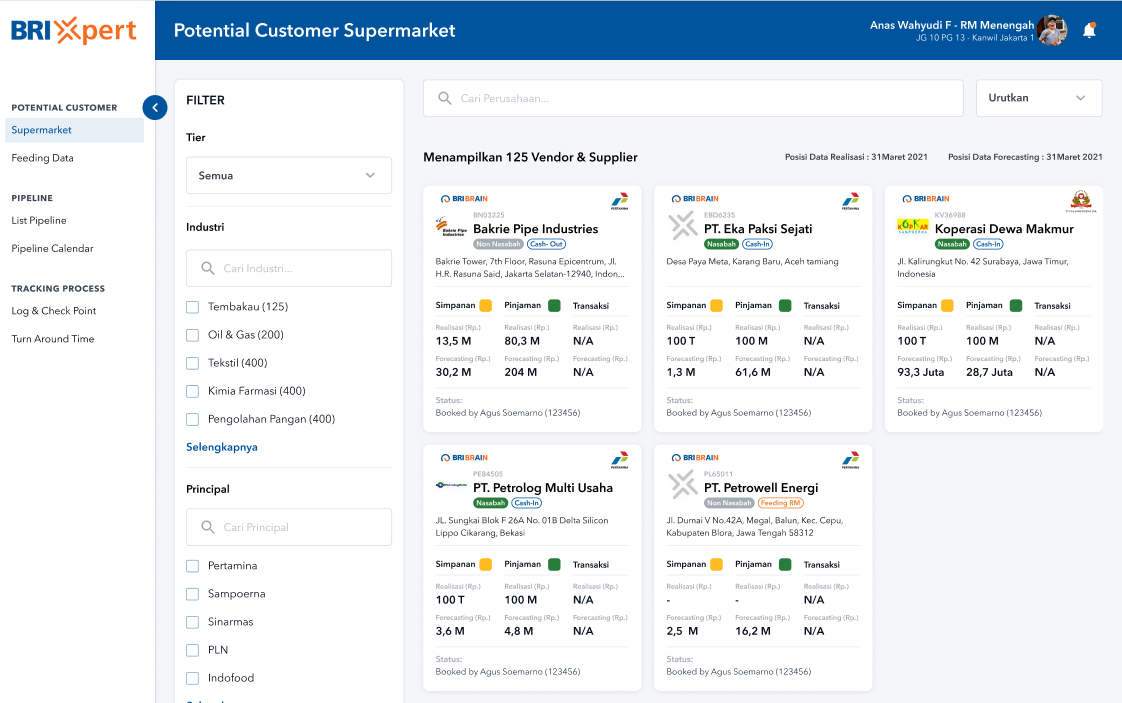Click Petrowell Energi forecasting value 16,2 M
The height and width of the screenshot is (703, 1122).
[753, 631]
